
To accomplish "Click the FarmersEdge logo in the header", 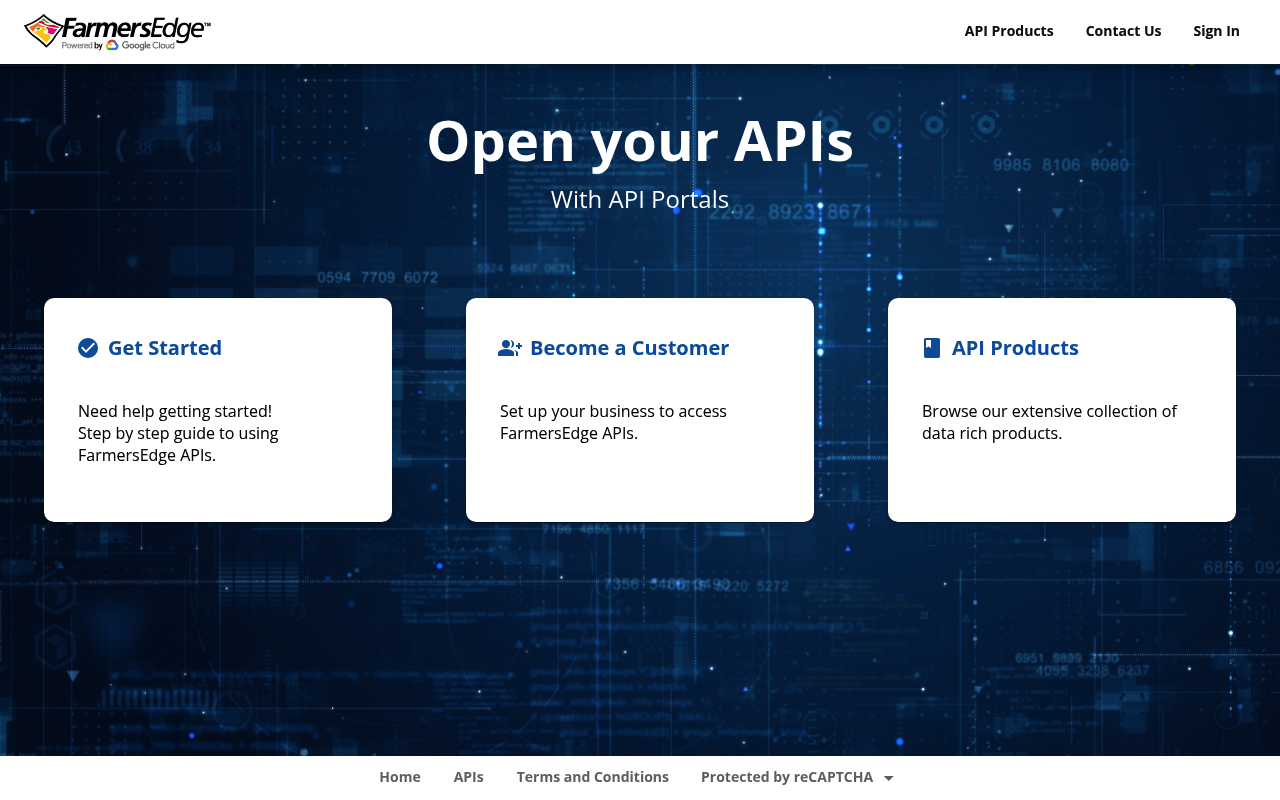I will point(117,31).
